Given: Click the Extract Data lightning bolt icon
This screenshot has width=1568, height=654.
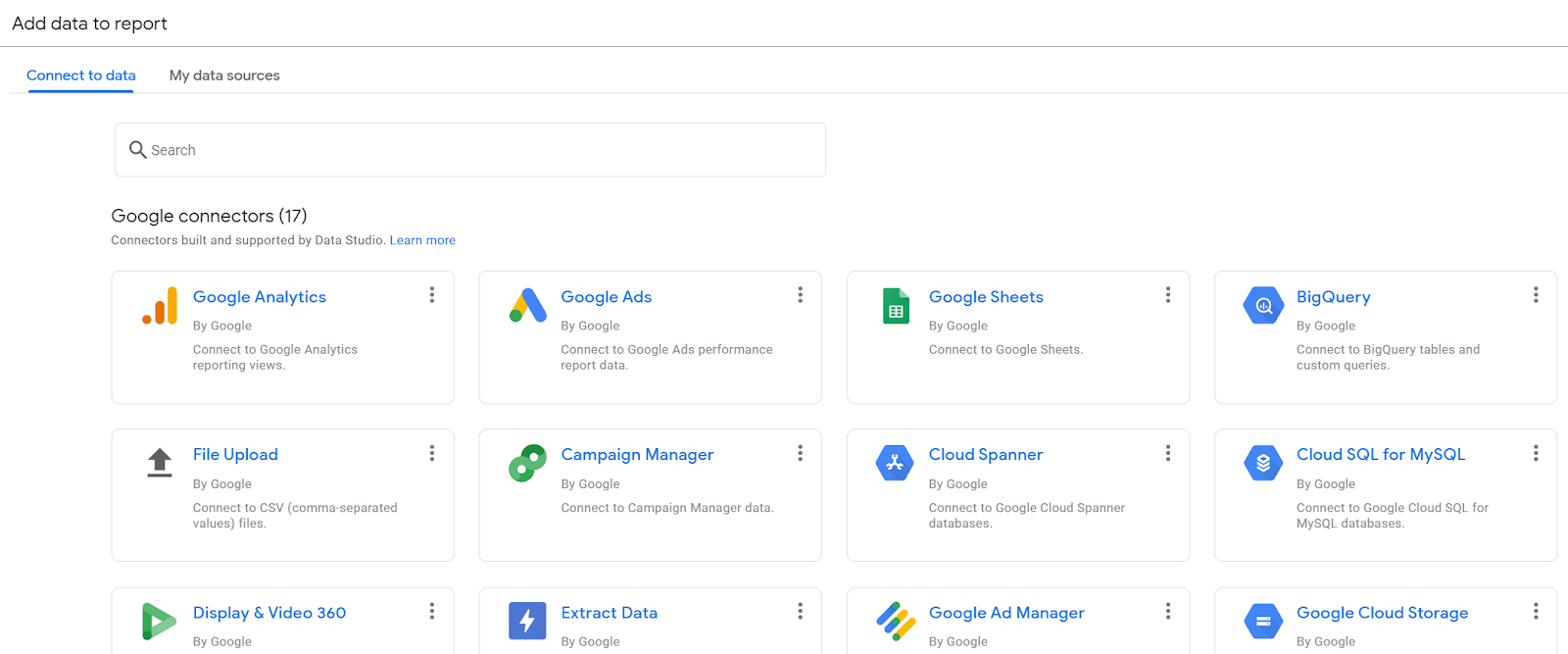Looking at the screenshot, I should click(527, 621).
